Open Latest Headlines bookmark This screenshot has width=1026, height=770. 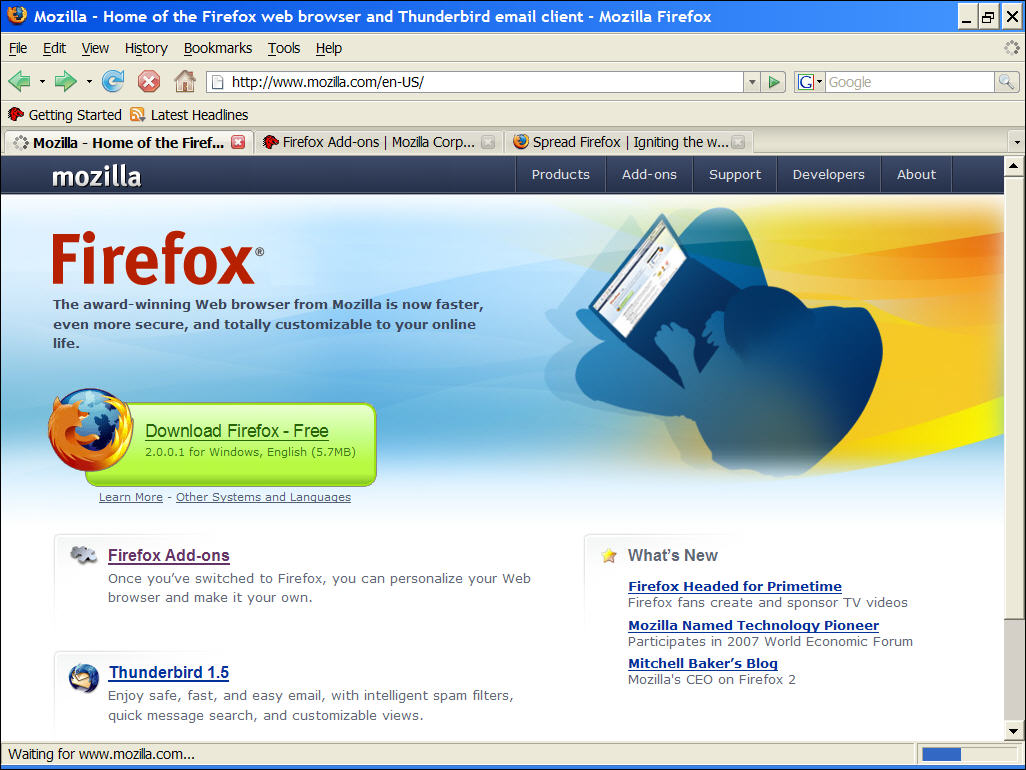click(189, 114)
